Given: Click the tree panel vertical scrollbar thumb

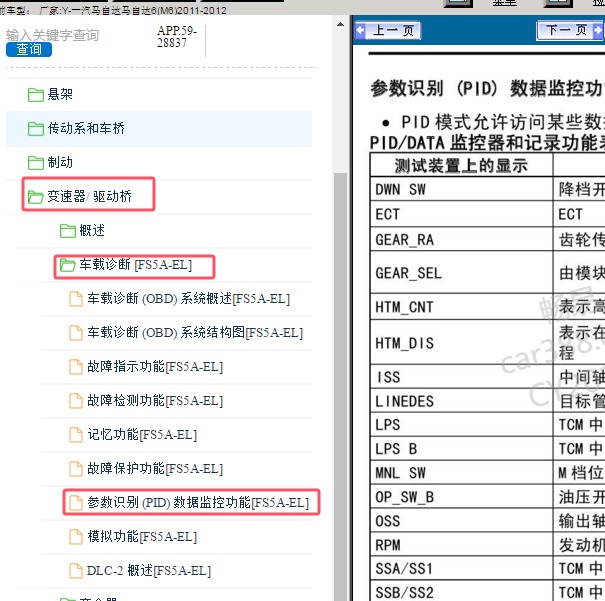Looking at the screenshot, I should (340, 386).
